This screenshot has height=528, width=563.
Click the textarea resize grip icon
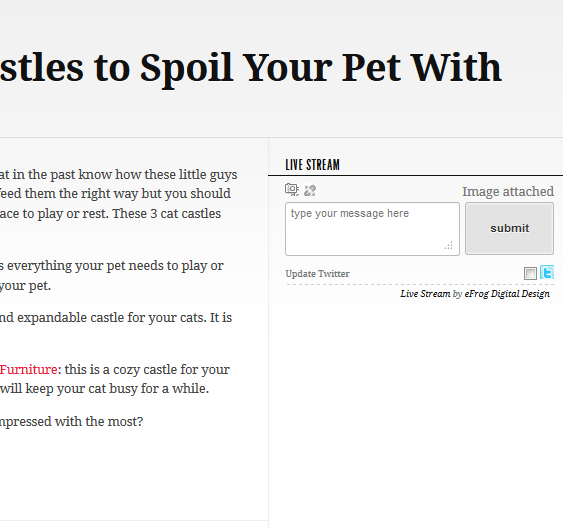[x=448, y=246]
